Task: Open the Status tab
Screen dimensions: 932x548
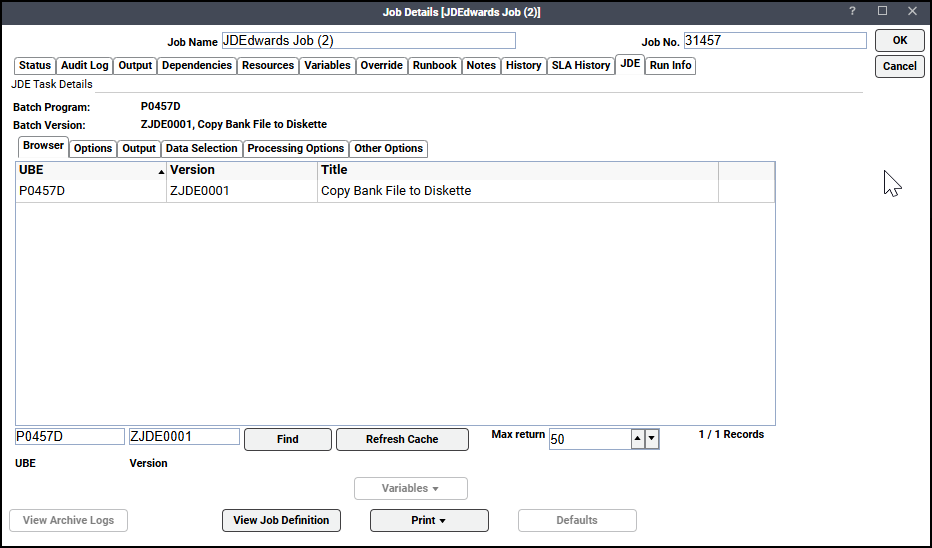Action: coord(34,65)
